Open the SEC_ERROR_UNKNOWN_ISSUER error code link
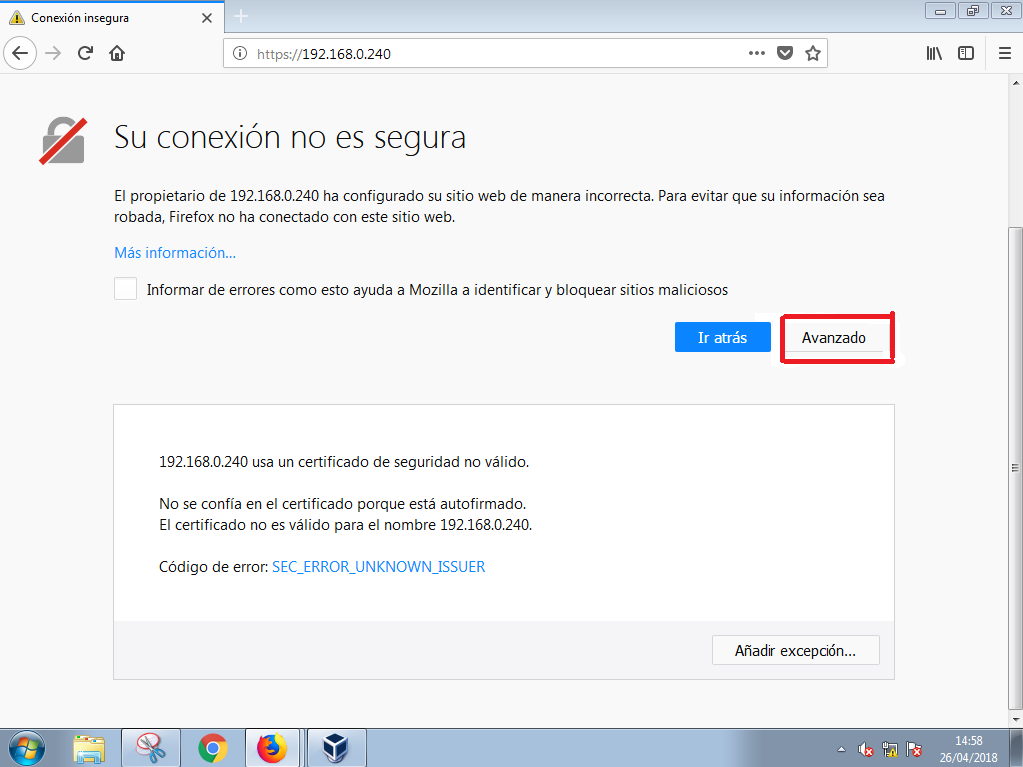1023x767 pixels. pyautogui.click(x=378, y=567)
